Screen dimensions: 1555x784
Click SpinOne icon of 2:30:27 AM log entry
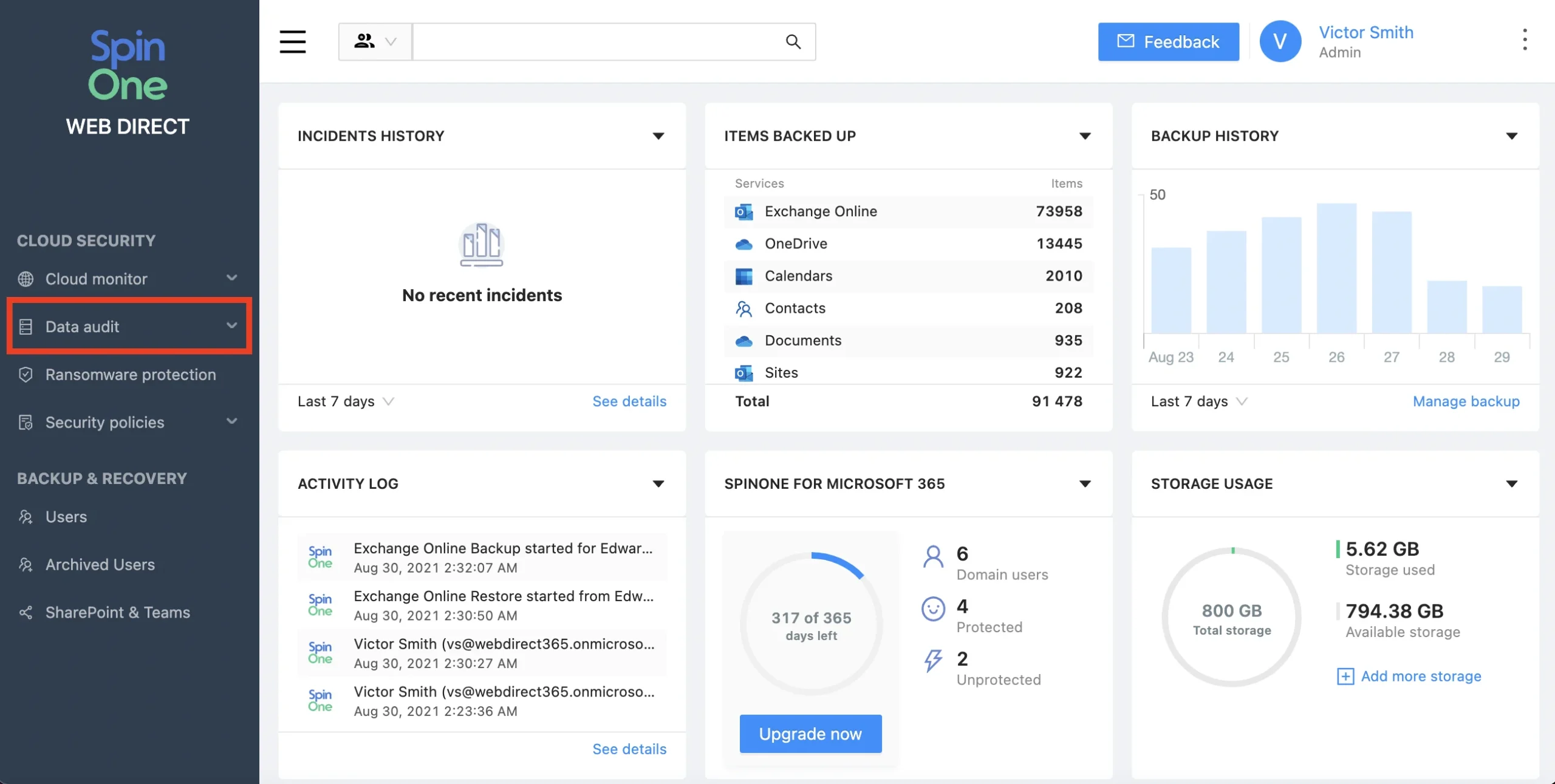[x=320, y=652]
